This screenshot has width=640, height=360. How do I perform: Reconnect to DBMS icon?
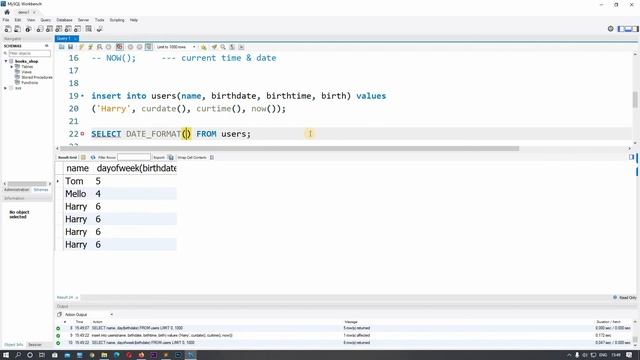tap(99, 29)
